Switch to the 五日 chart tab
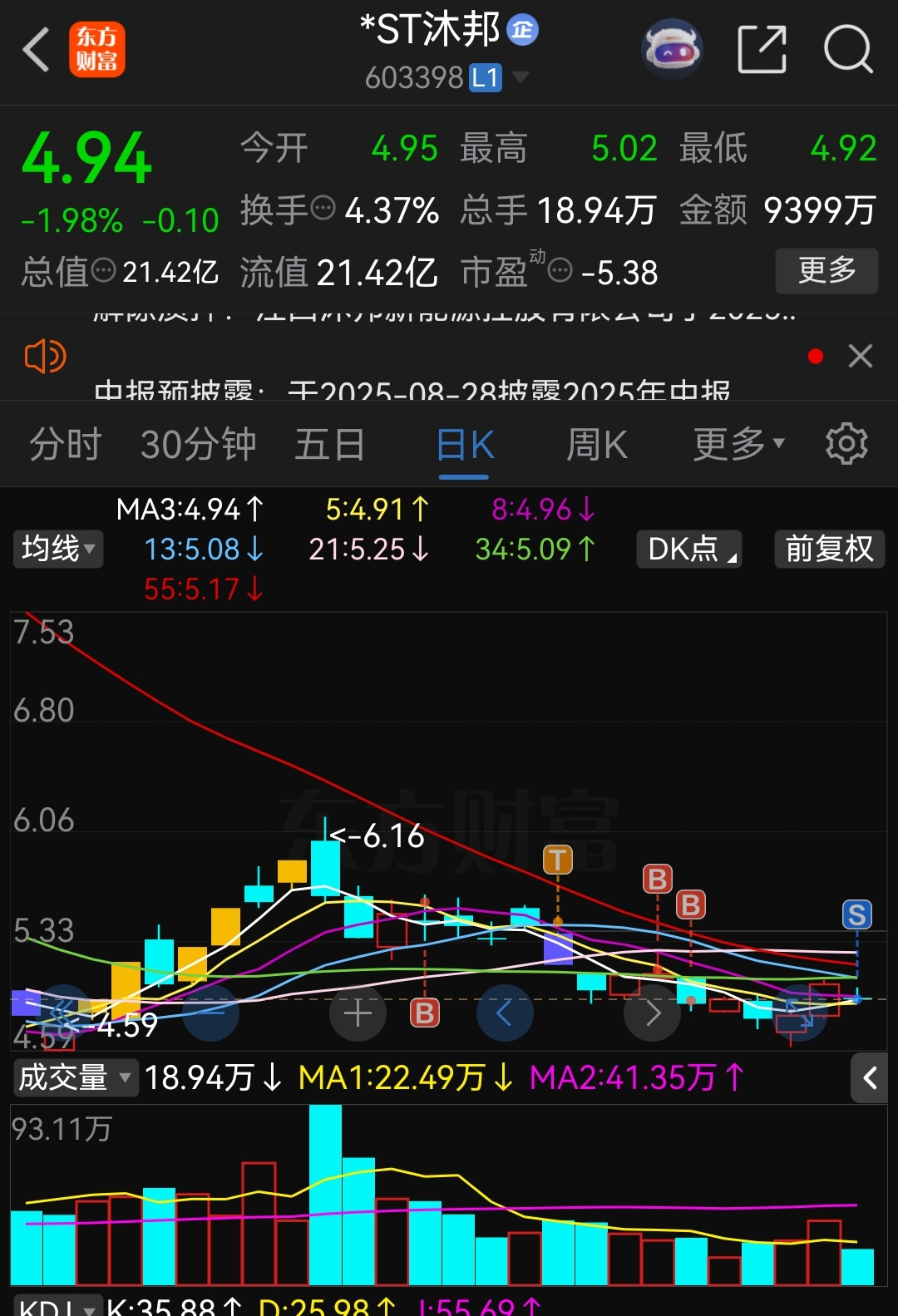 tap(329, 445)
